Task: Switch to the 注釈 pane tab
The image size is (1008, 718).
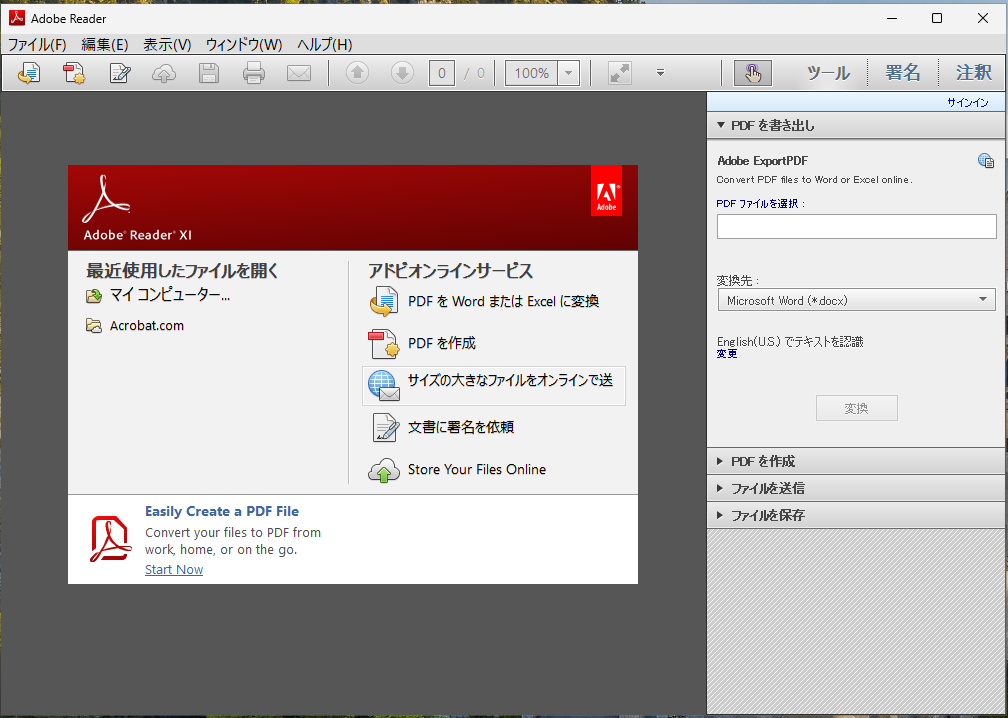Action: coord(973,73)
